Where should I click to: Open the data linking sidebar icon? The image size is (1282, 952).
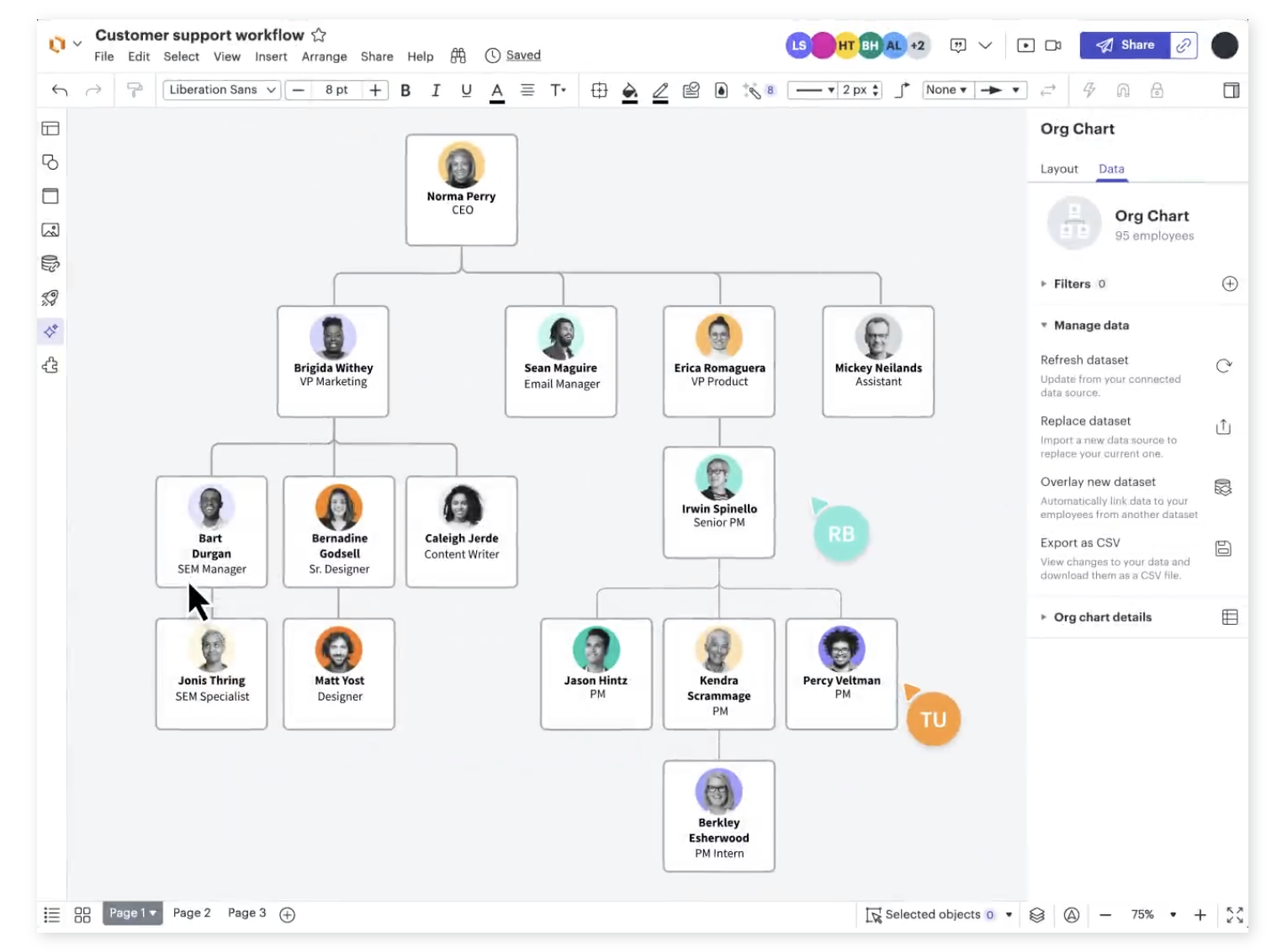coord(50,264)
